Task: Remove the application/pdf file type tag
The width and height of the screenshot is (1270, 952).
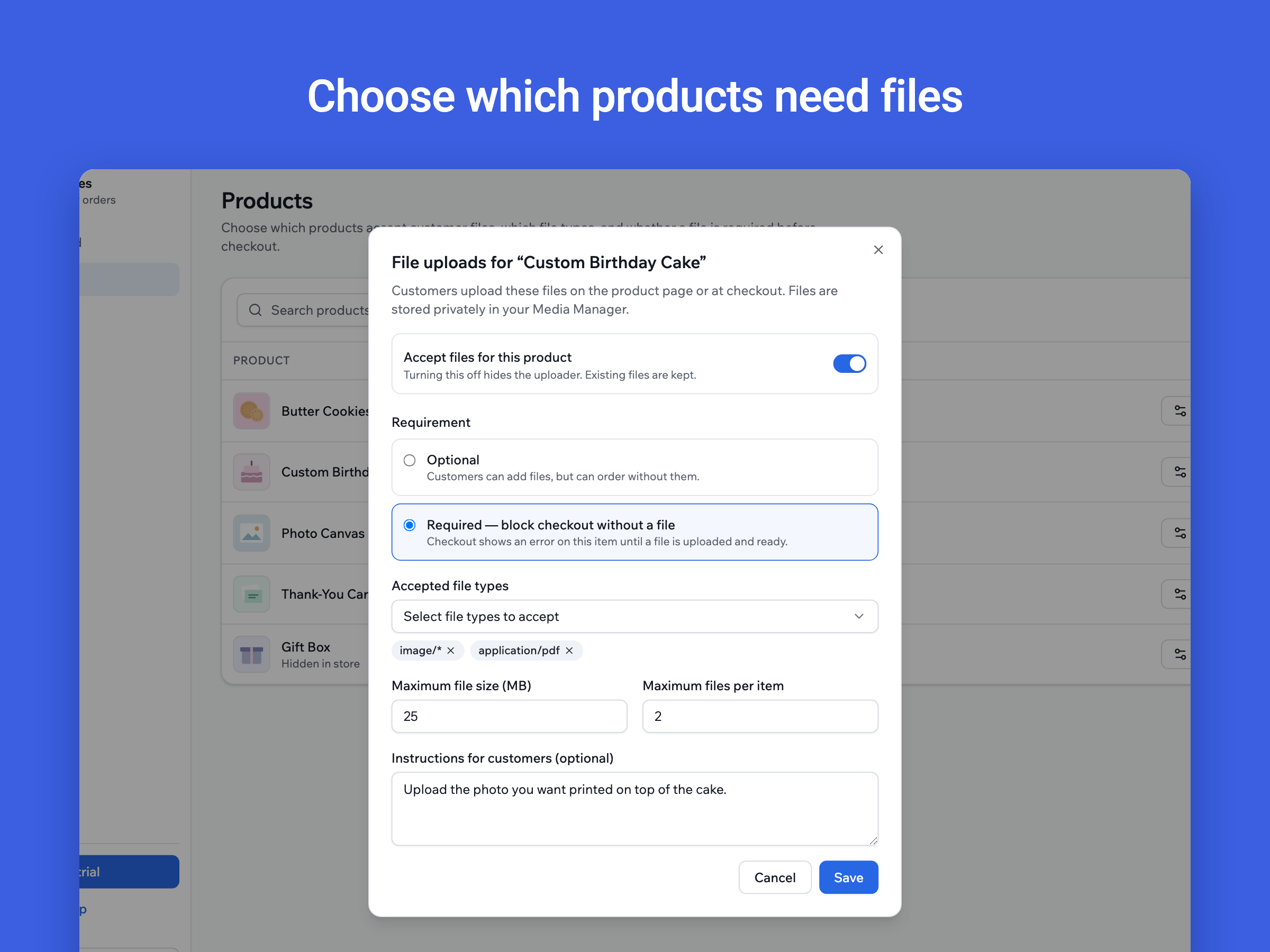Action: click(x=569, y=650)
